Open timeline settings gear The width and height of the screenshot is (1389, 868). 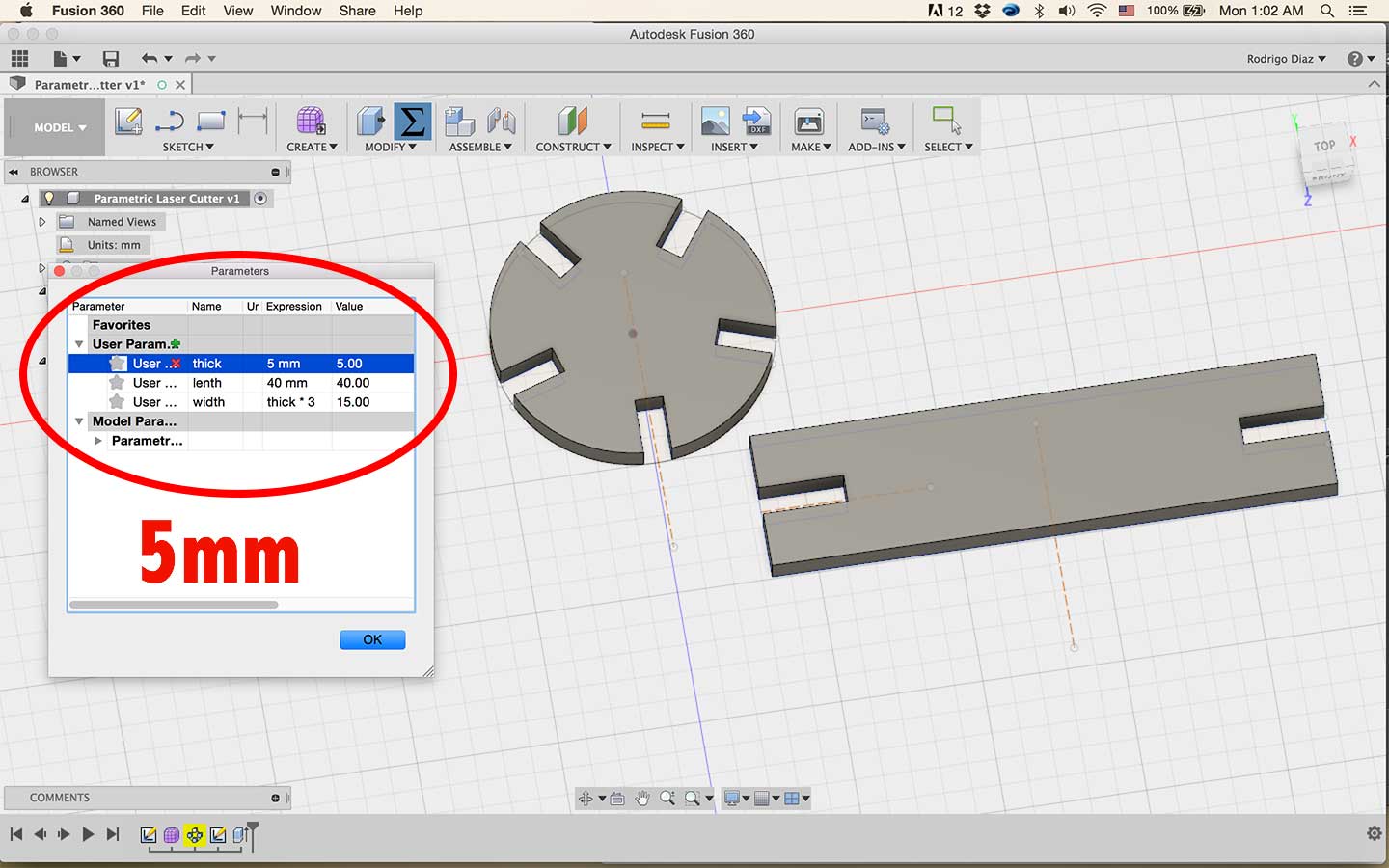1375,833
